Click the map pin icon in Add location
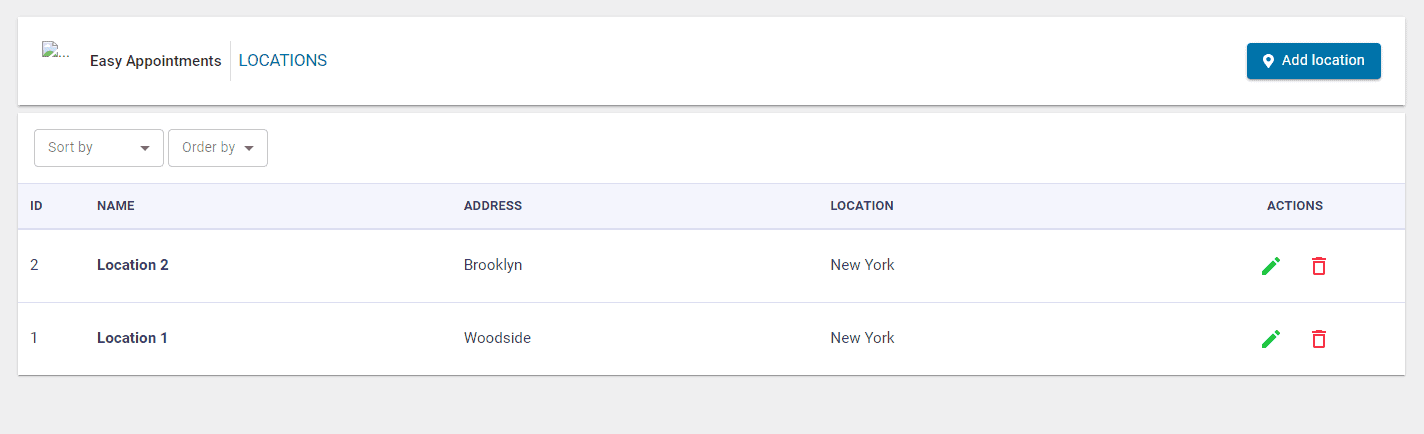The image size is (1424, 434). click(x=1268, y=61)
